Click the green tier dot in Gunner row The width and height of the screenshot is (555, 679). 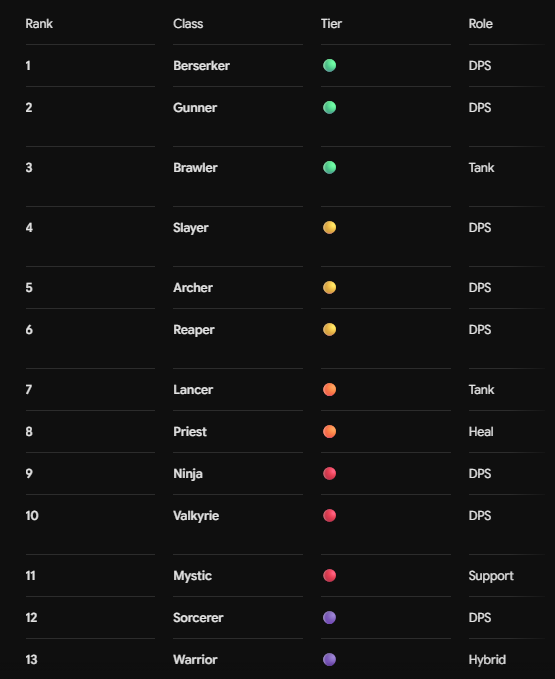(x=329, y=107)
